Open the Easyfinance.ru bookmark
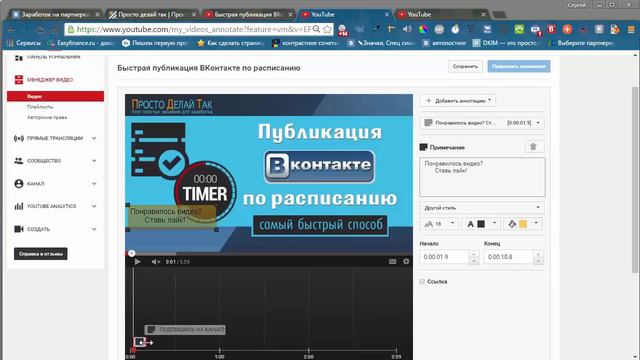This screenshot has width=640, height=360. point(82,43)
